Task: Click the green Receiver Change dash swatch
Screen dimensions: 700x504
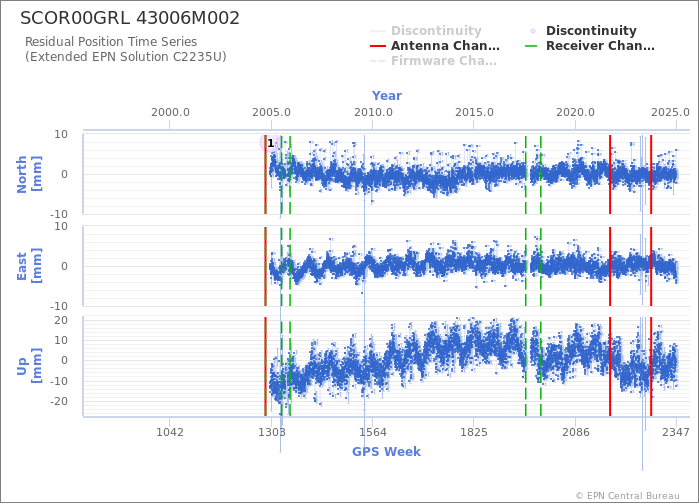Action: pos(532,46)
